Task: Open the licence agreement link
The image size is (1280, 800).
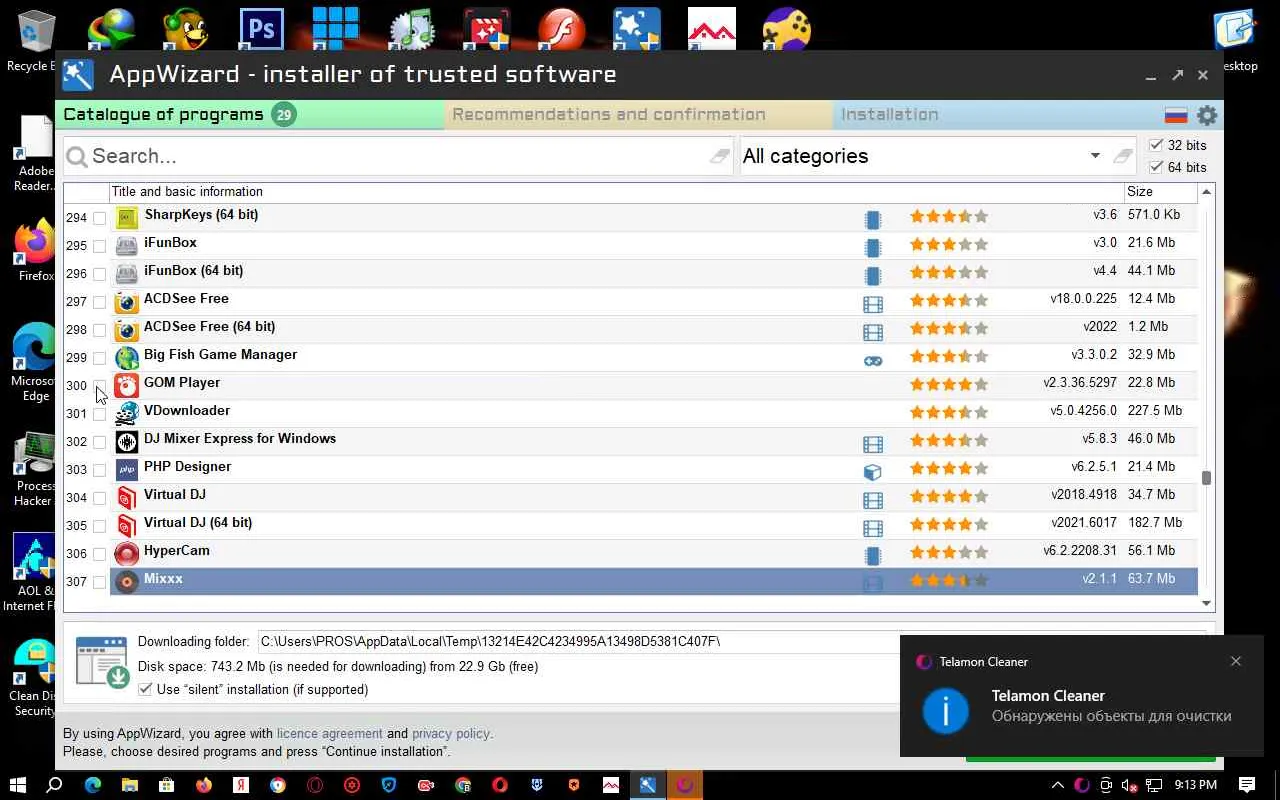Action: point(330,734)
